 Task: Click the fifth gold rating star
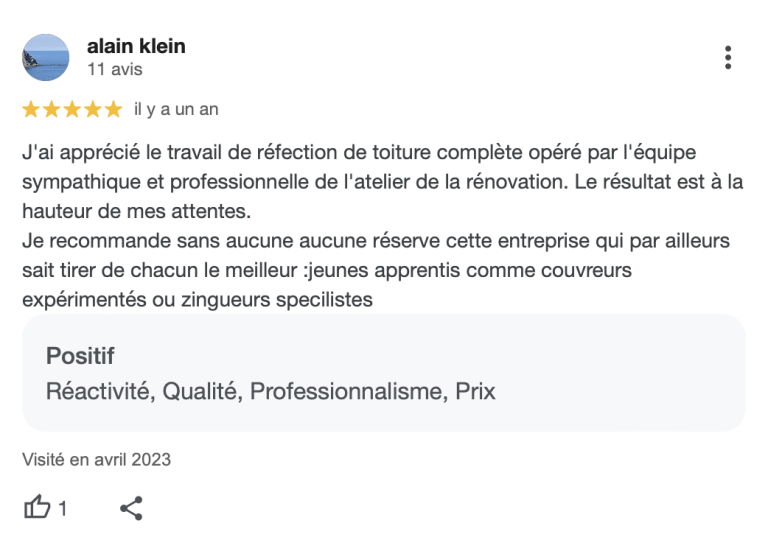113,109
